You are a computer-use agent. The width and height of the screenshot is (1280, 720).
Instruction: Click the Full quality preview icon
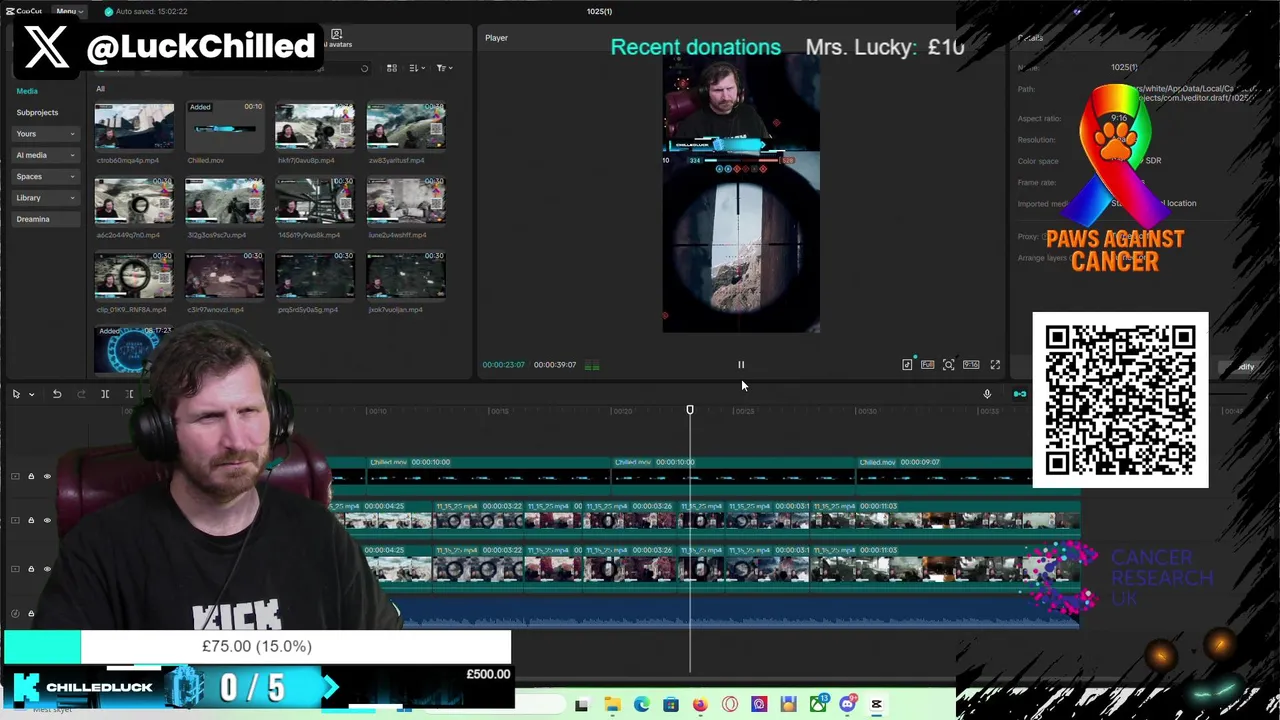click(x=928, y=365)
